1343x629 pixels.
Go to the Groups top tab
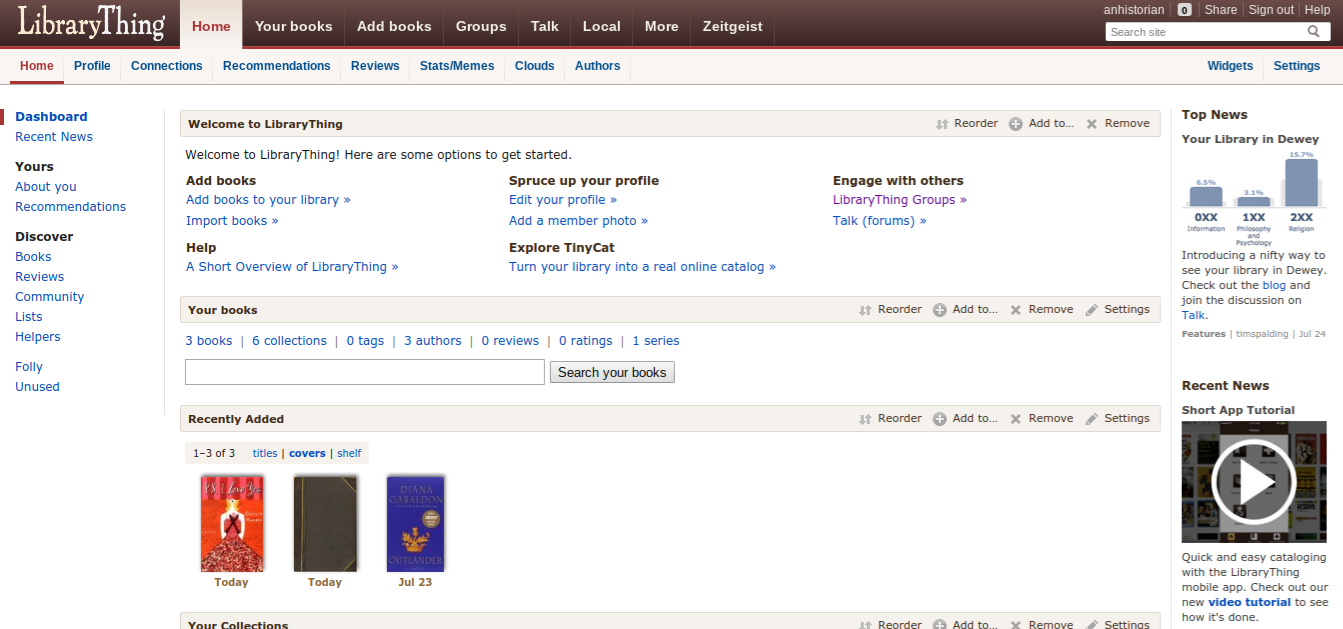[481, 26]
